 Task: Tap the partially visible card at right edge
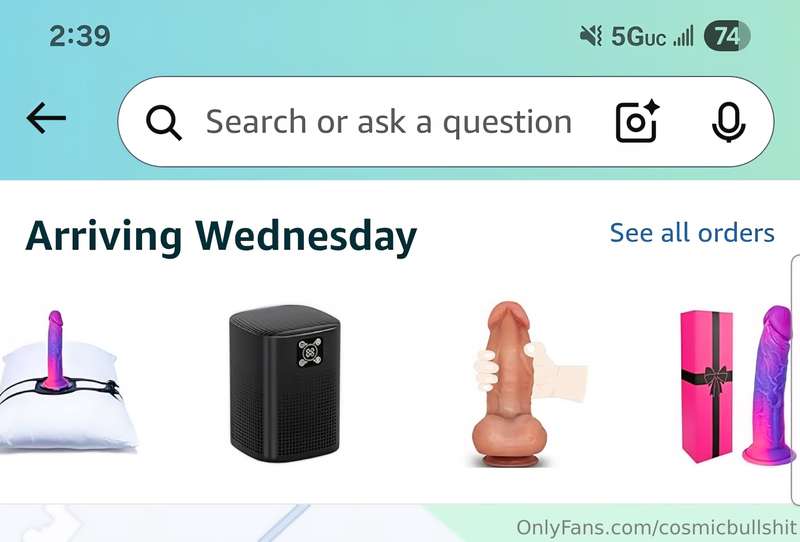[795, 380]
